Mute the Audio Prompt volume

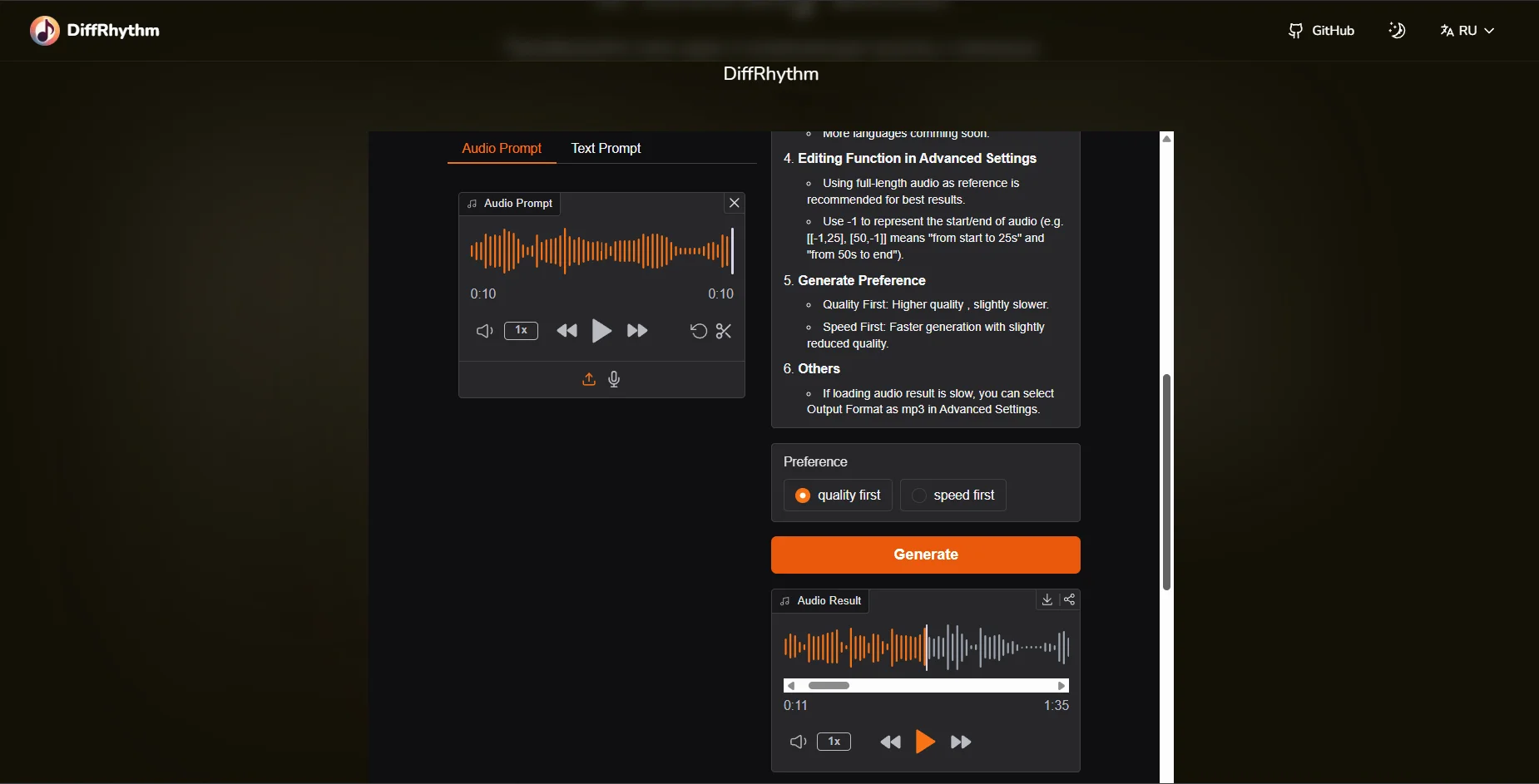(484, 331)
